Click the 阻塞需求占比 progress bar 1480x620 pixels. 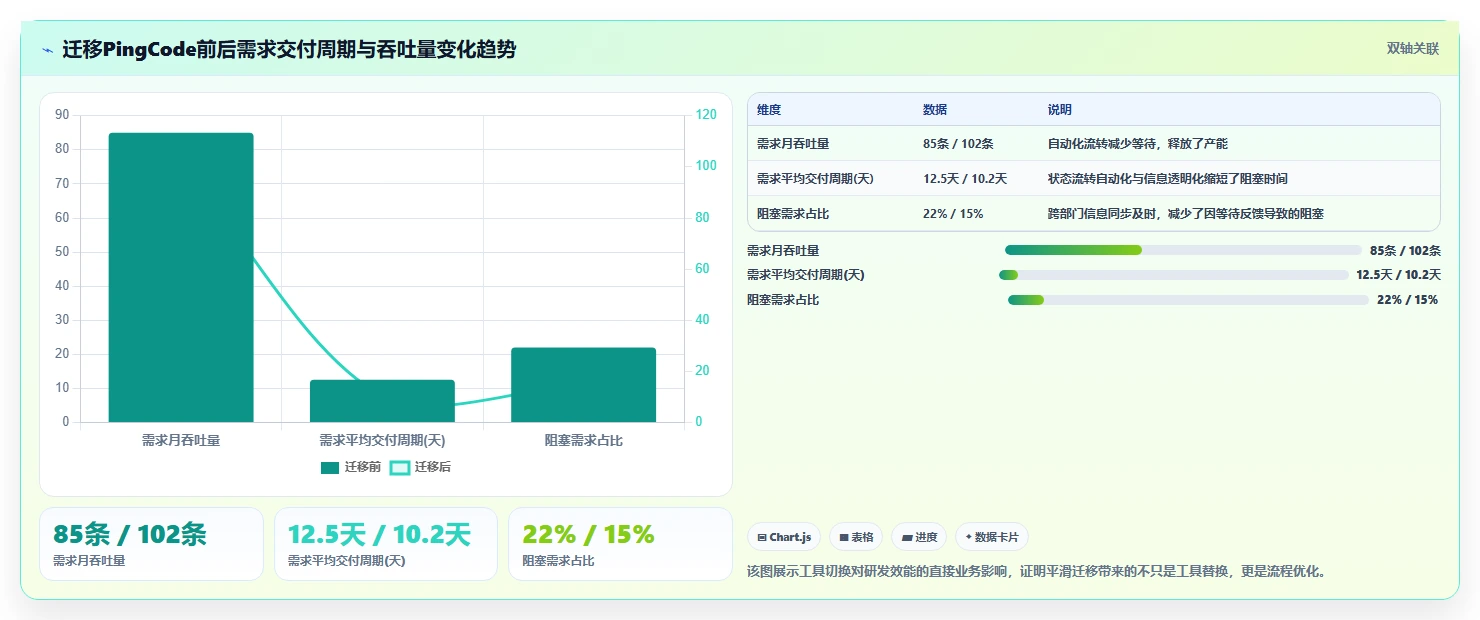[1188, 300]
